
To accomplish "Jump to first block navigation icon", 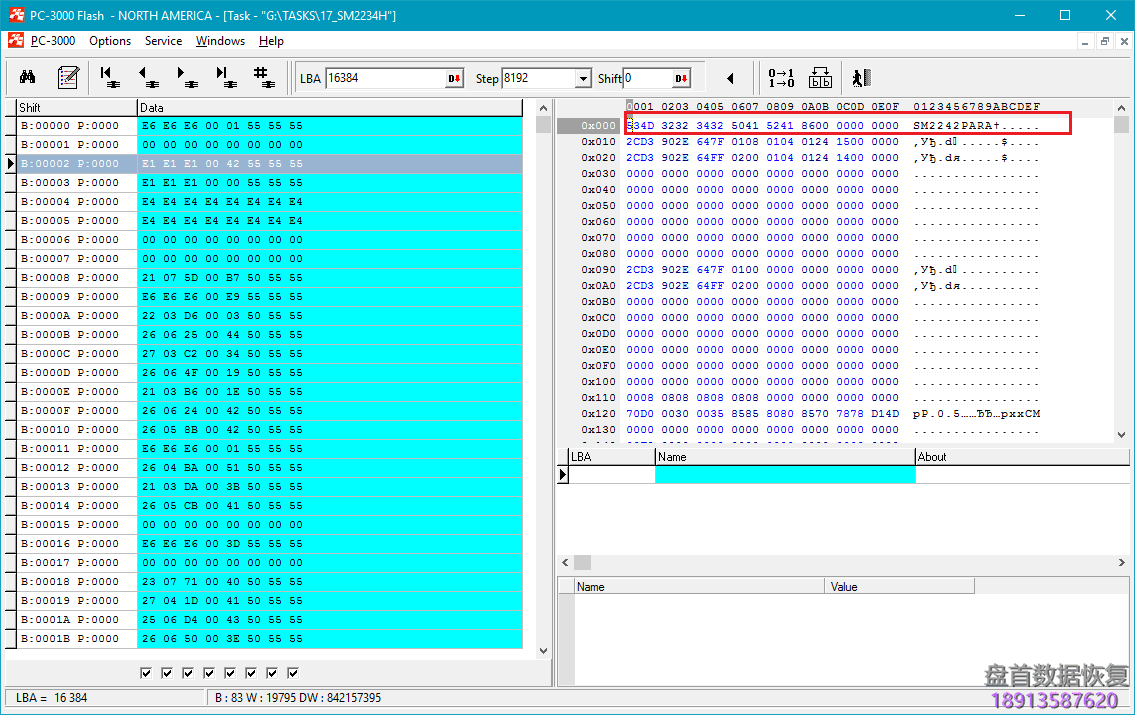I will (x=109, y=78).
